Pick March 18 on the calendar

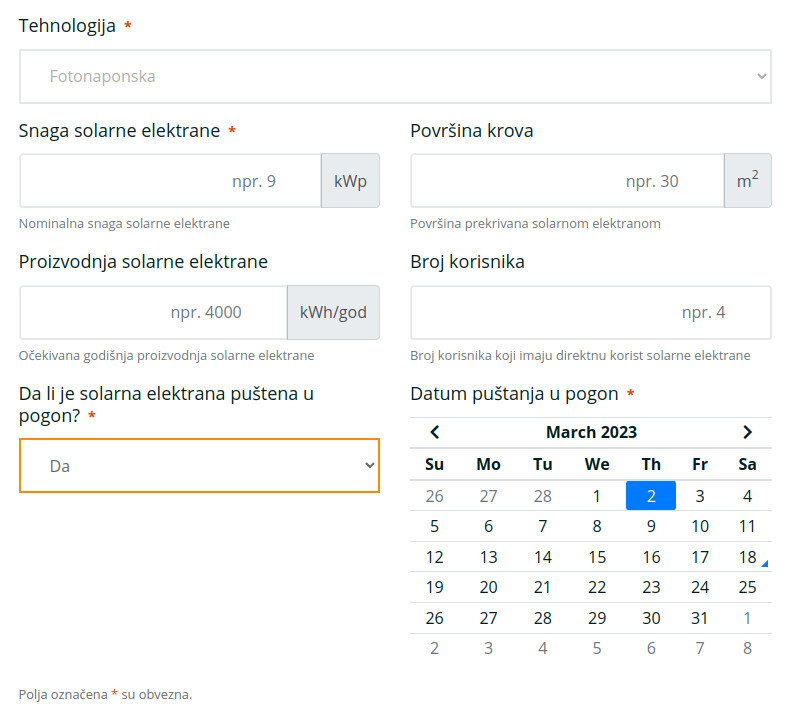coord(747,557)
